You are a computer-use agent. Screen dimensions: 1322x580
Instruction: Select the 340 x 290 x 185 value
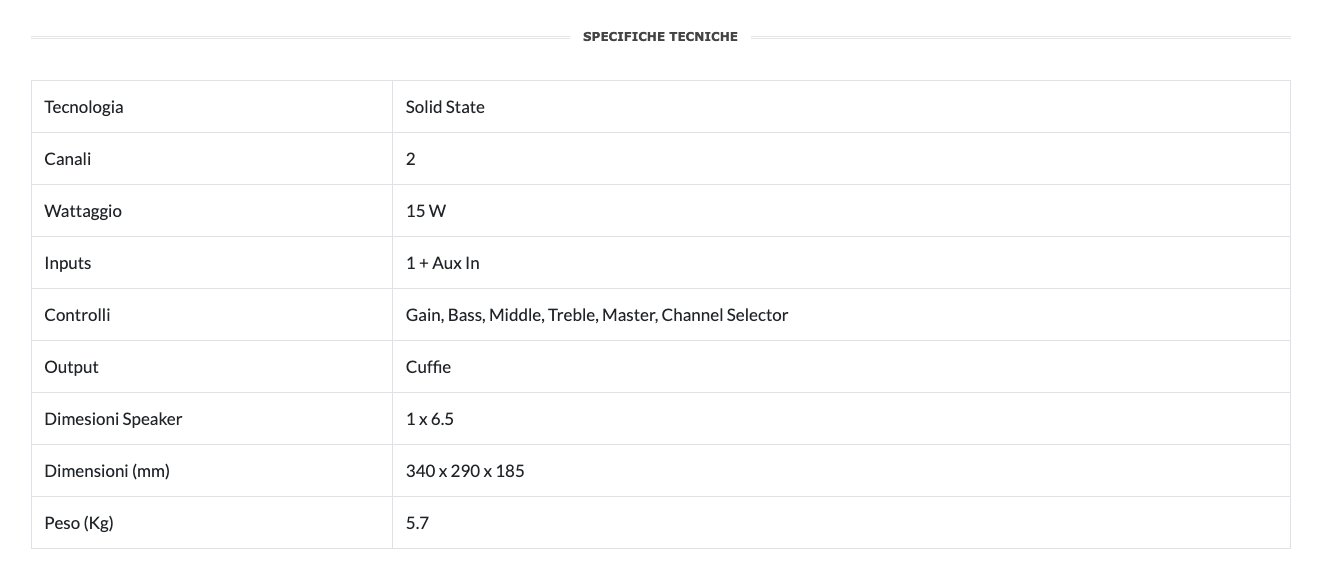click(x=465, y=471)
